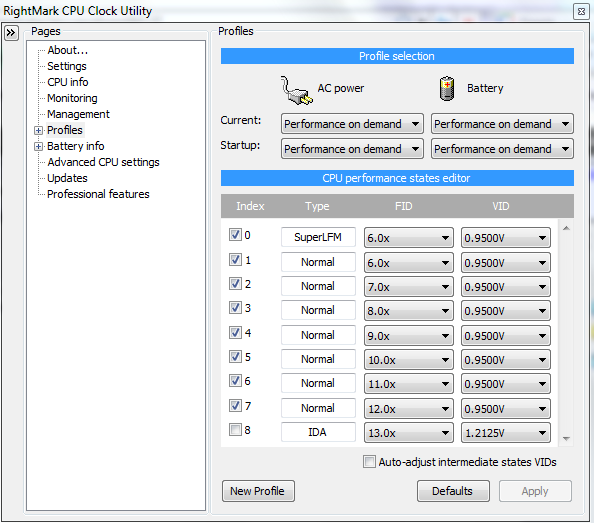This screenshot has width=594, height=523.
Task: Uncheck performance state index 5
Action: point(235,356)
